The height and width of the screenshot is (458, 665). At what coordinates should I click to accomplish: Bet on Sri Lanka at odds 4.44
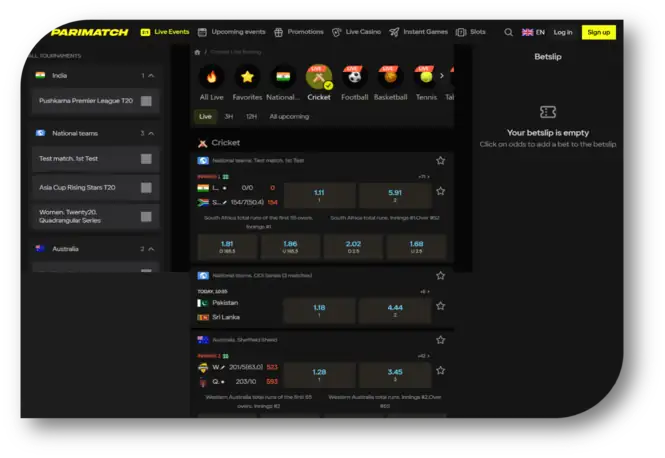pos(395,310)
